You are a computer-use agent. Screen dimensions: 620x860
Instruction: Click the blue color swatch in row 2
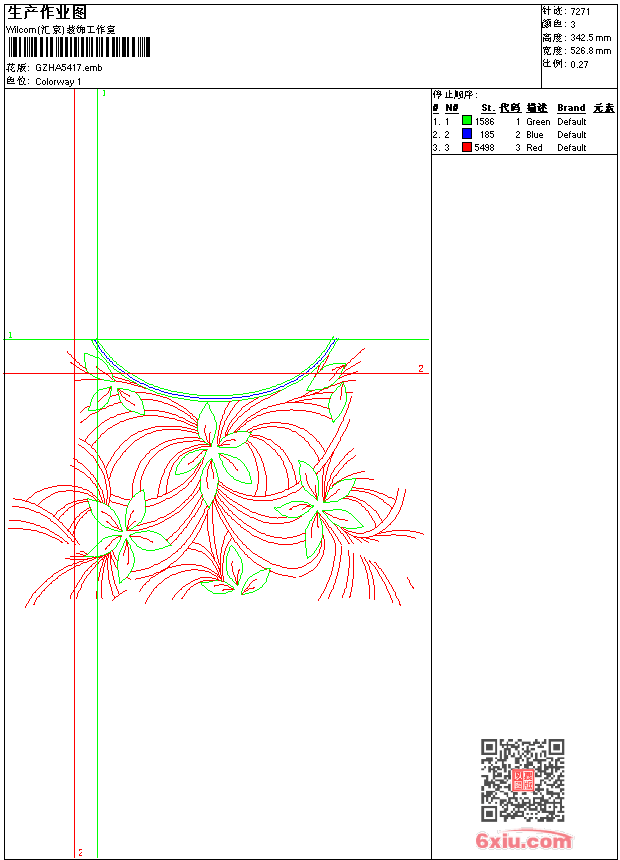(x=466, y=134)
